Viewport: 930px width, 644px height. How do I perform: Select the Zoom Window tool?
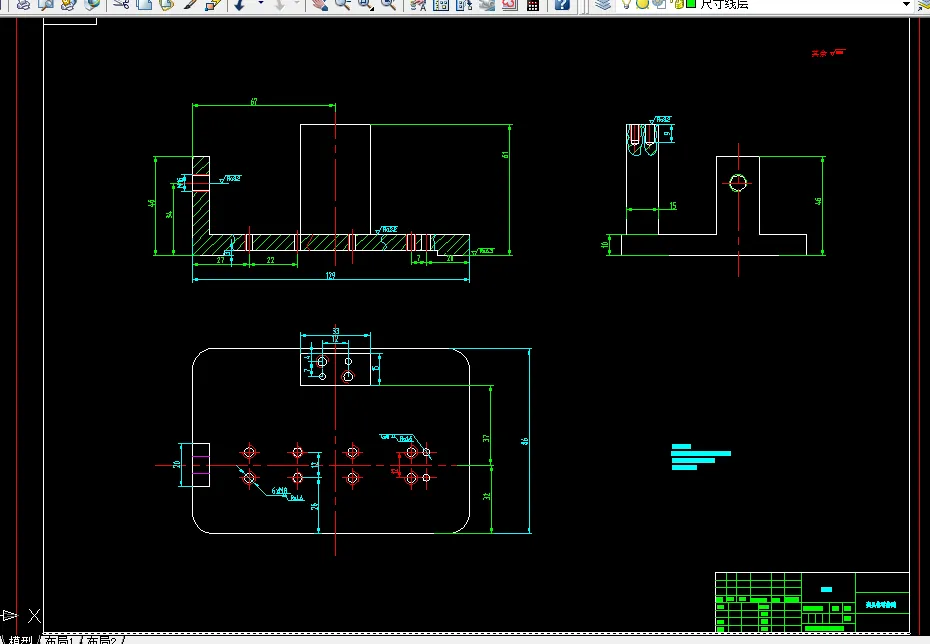pyautogui.click(x=365, y=5)
